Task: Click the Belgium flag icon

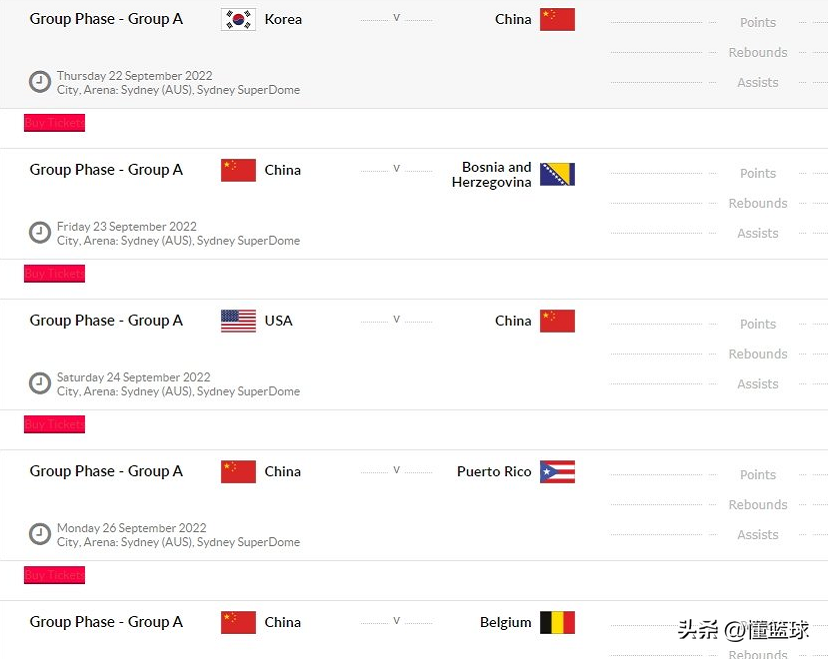Action: pyautogui.click(x=557, y=622)
